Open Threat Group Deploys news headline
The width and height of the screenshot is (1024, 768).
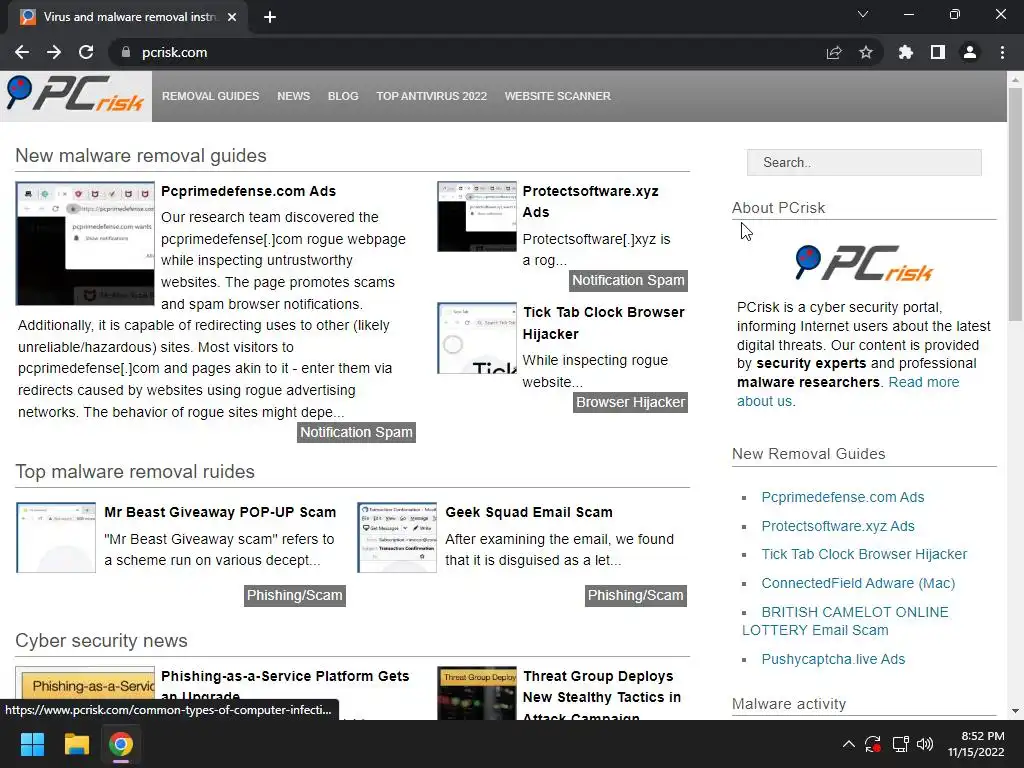point(601,696)
